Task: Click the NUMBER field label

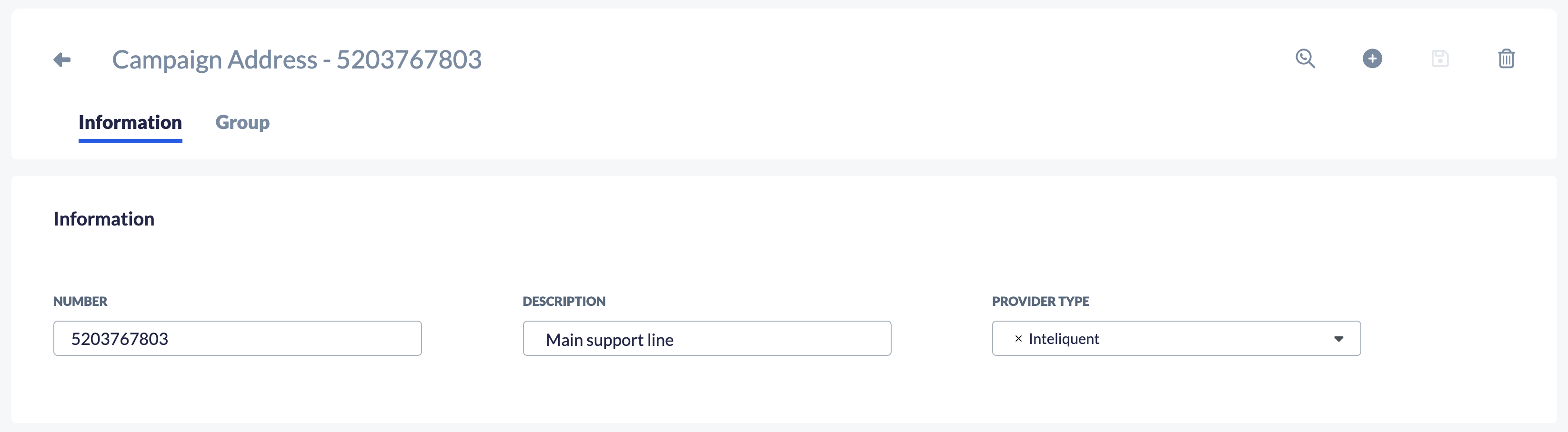Action: point(80,301)
